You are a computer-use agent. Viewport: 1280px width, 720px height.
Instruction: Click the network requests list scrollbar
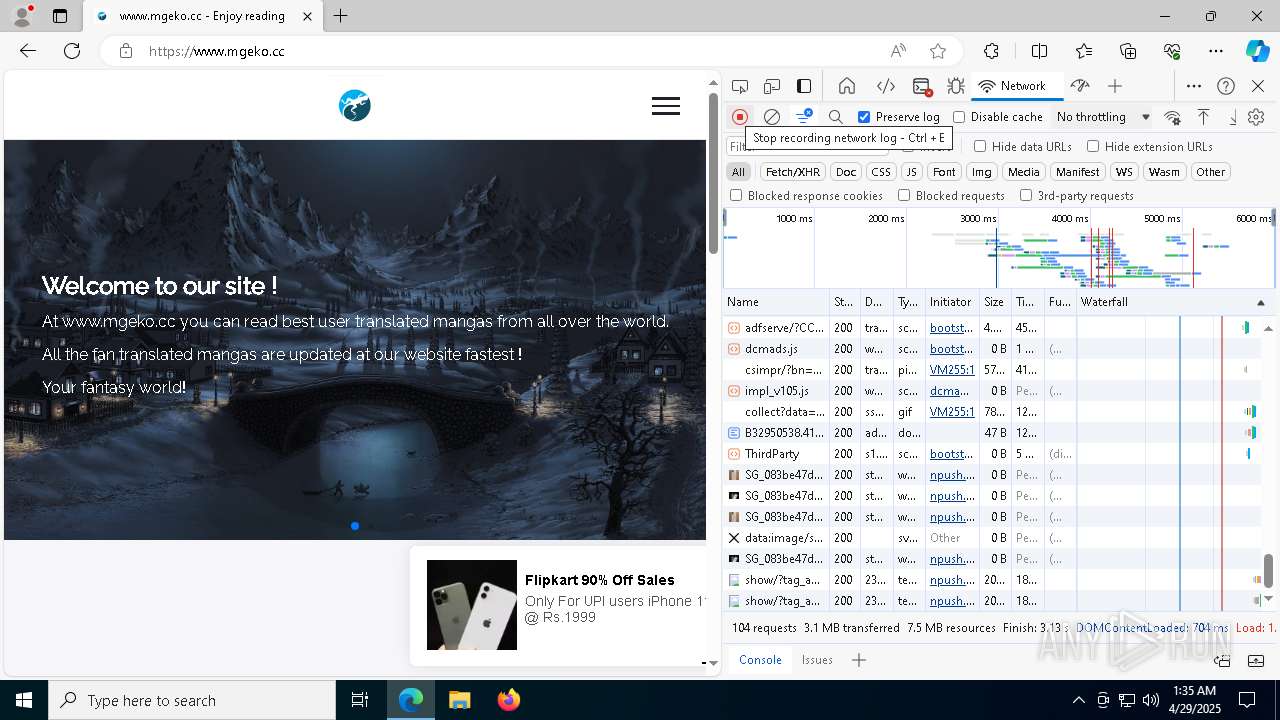tap(1268, 571)
